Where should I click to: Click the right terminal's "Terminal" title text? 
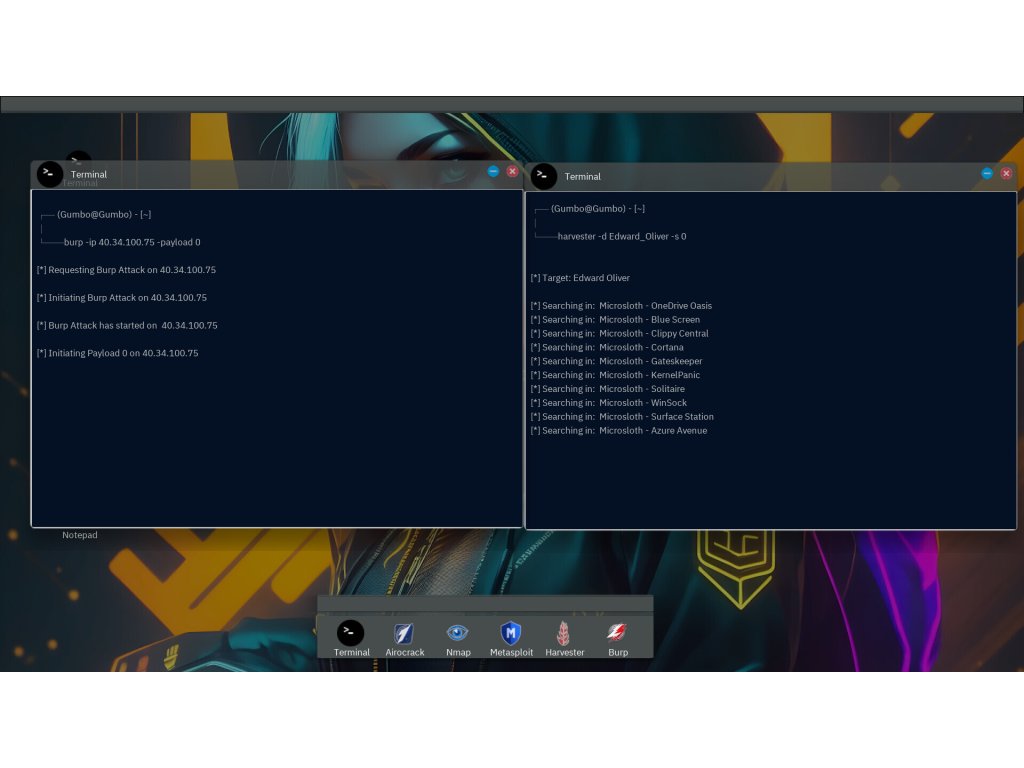tap(583, 177)
